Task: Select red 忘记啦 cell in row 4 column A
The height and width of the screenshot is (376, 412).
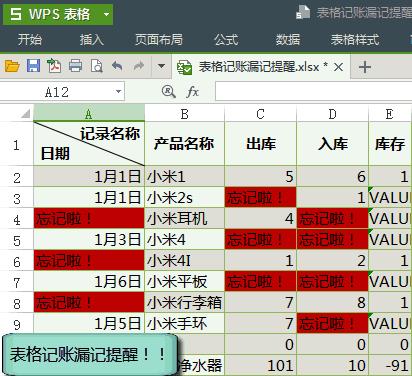Action: click(x=89, y=218)
